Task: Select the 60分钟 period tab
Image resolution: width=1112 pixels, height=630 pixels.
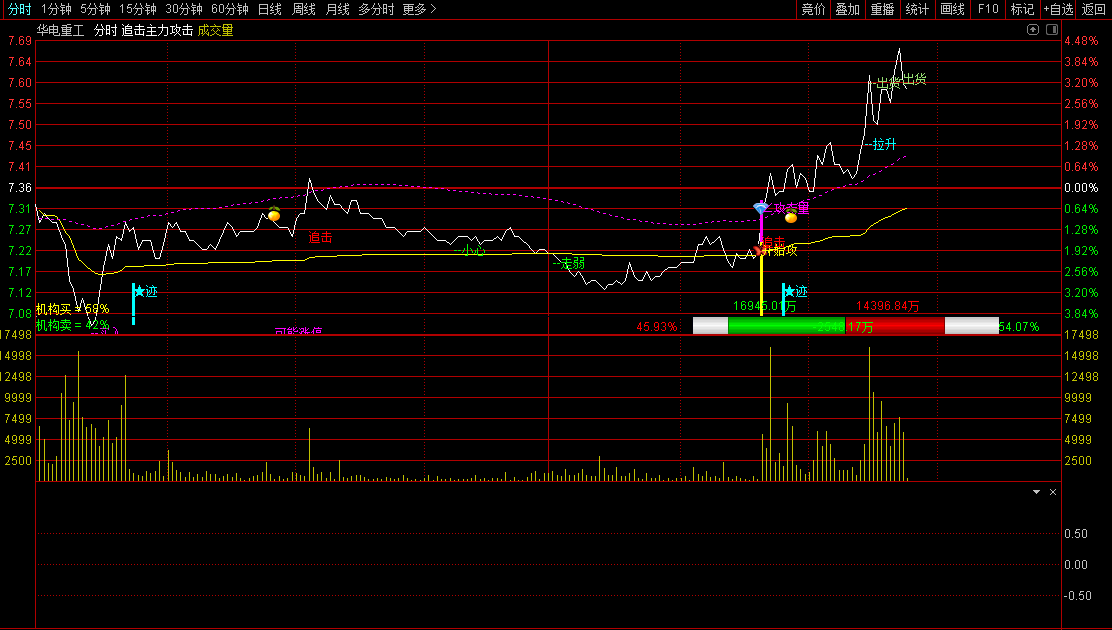Action: point(230,9)
